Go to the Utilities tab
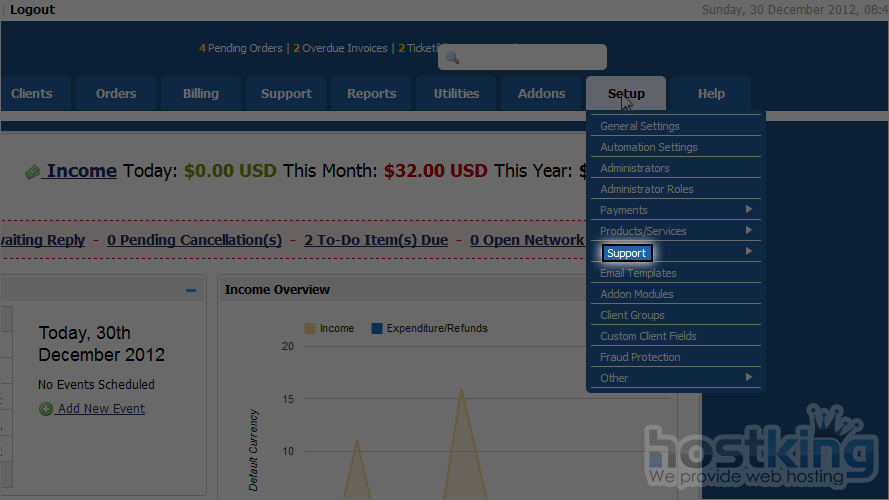 pos(456,93)
